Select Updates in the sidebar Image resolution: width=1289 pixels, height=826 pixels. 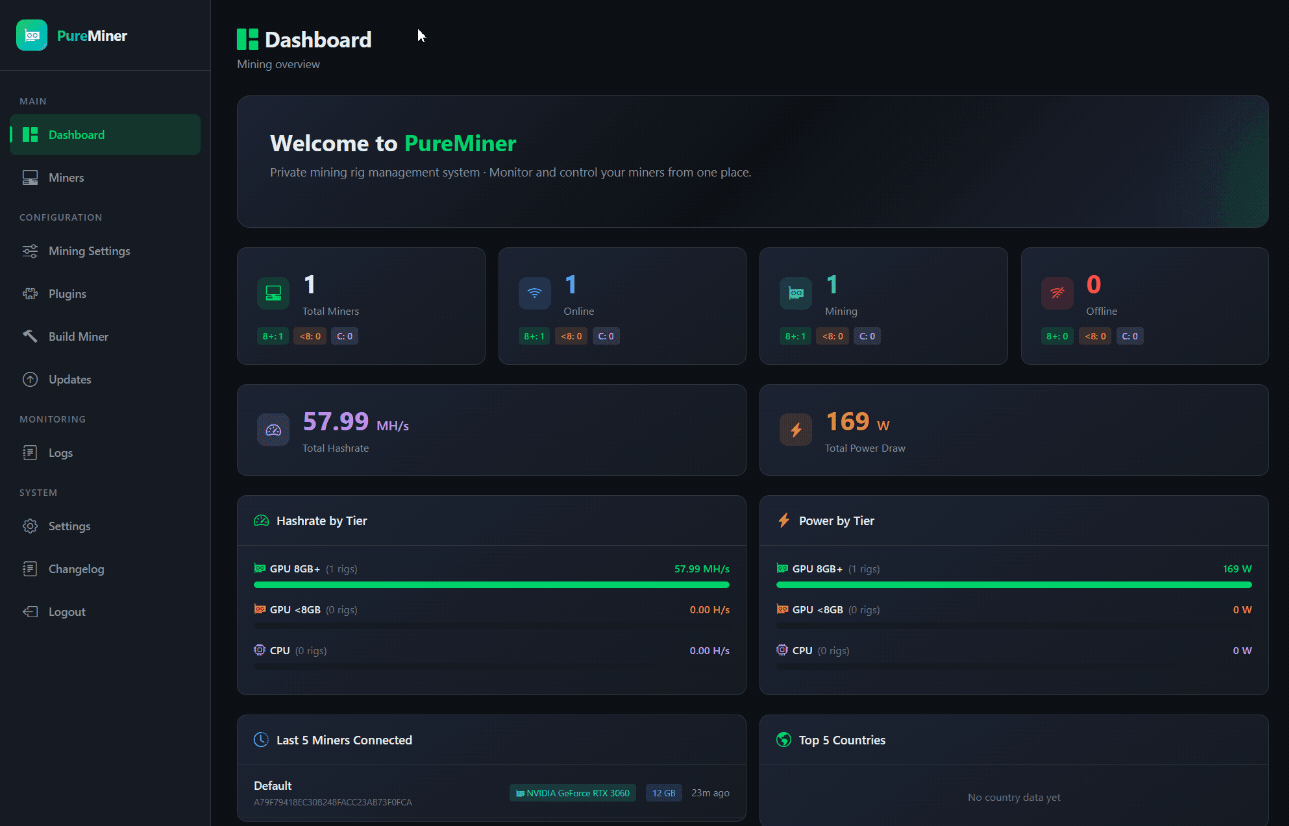pyautogui.click(x=105, y=380)
